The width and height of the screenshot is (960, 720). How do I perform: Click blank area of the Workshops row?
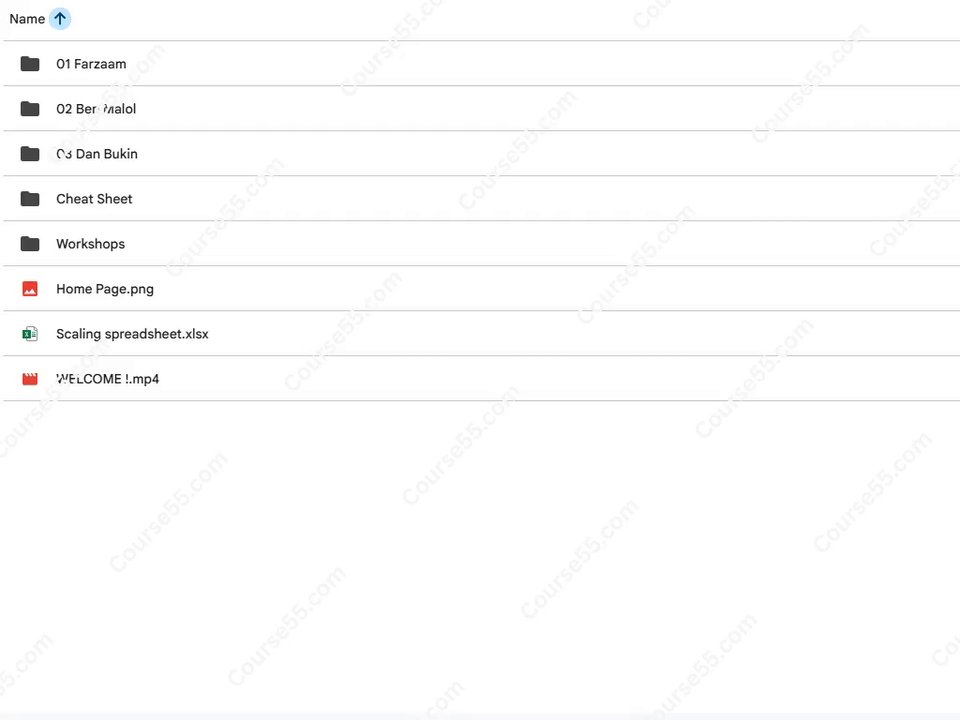point(539,244)
